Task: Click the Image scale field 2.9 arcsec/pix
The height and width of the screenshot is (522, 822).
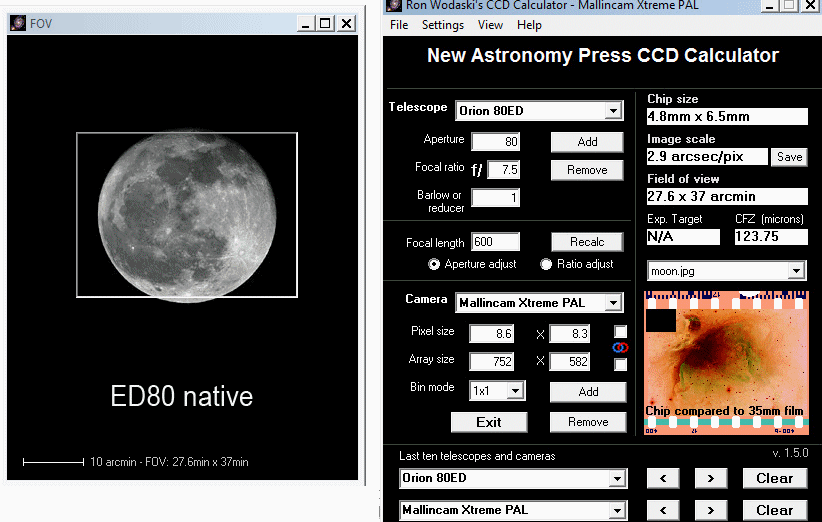Action: tap(707, 156)
